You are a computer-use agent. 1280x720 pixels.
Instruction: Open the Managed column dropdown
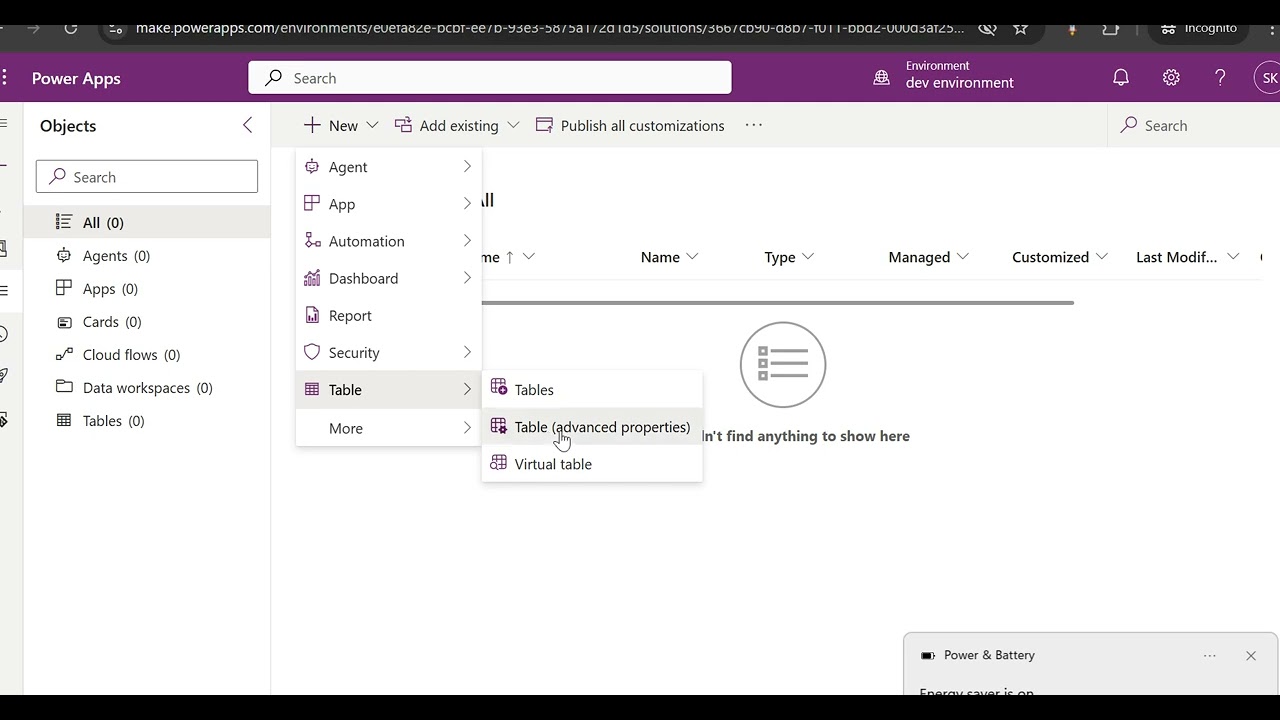[963, 257]
